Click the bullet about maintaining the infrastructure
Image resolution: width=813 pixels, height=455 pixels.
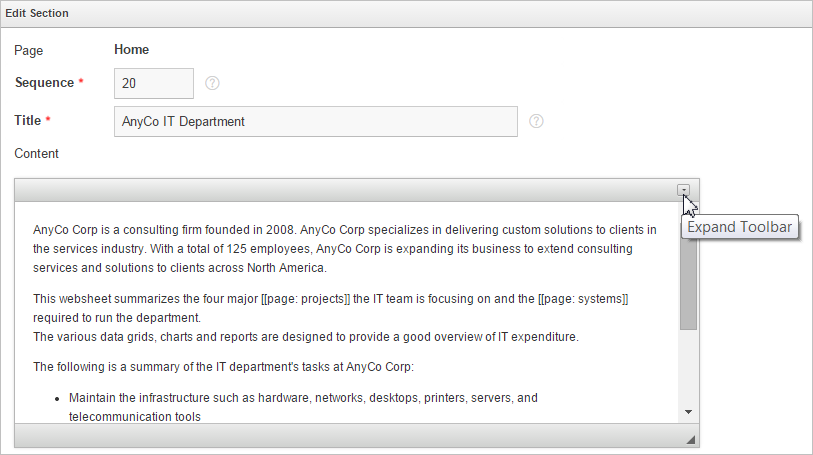pyautogui.click(x=303, y=407)
